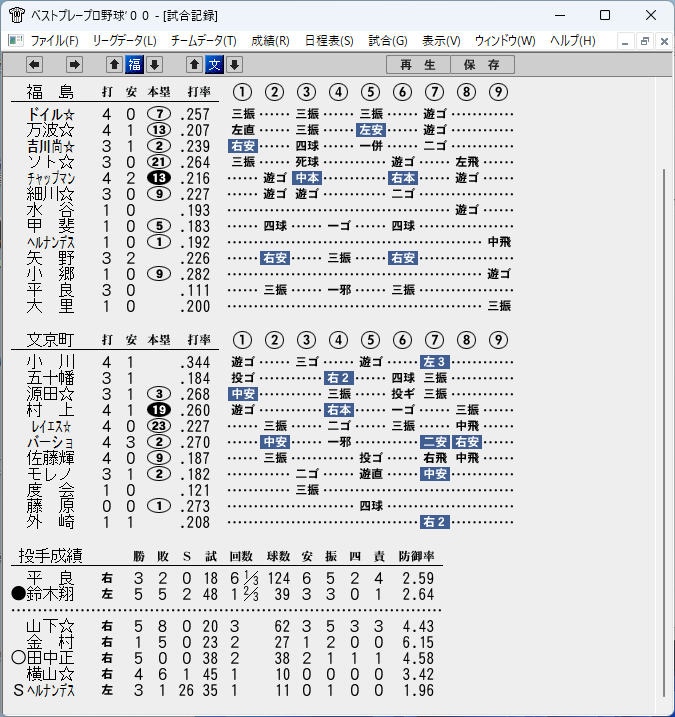Open the 表示(V) menu
Screen dimensions: 675x717
click(441, 41)
